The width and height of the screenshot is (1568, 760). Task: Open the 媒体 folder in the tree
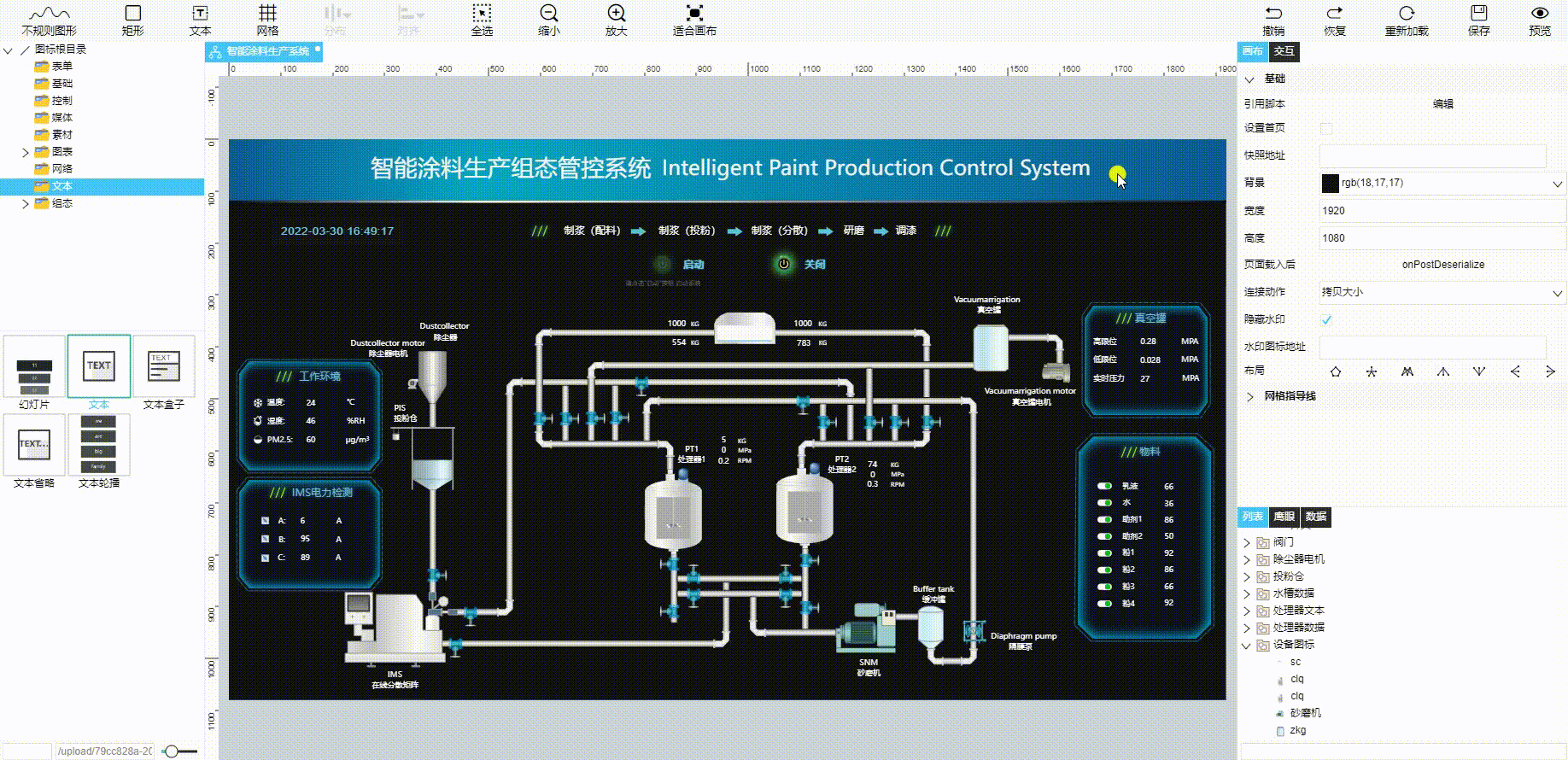coord(54,118)
